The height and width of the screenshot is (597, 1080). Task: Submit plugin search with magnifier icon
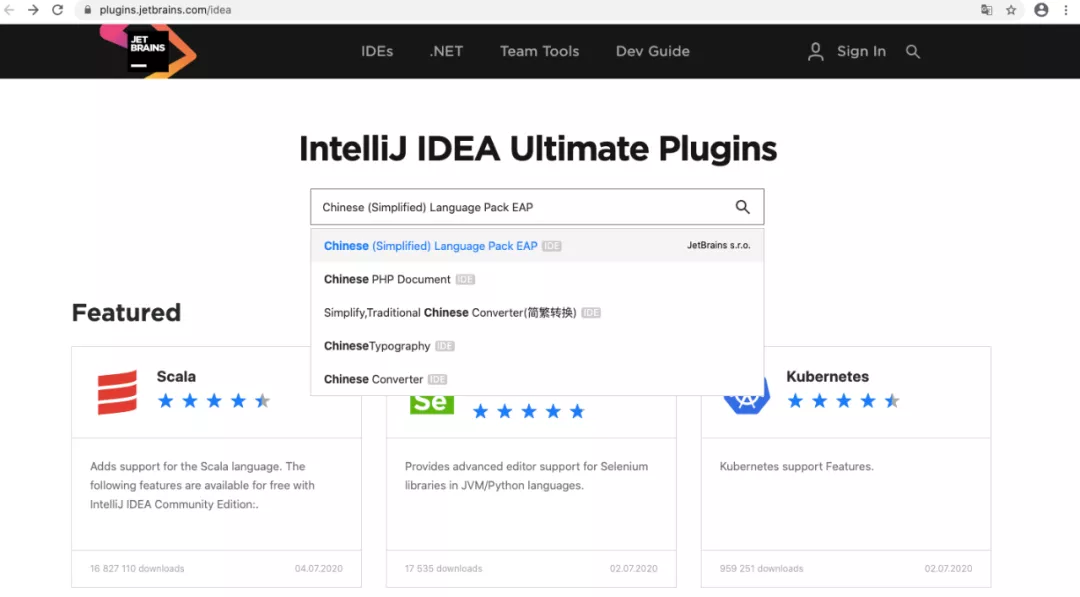(742, 207)
